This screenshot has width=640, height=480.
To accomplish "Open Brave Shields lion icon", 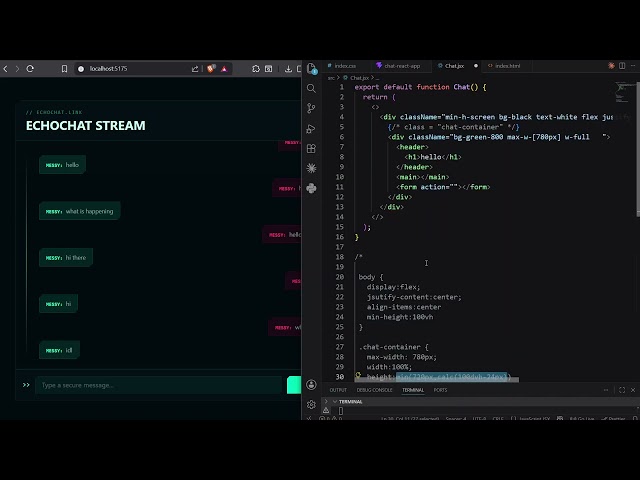I will [x=211, y=69].
